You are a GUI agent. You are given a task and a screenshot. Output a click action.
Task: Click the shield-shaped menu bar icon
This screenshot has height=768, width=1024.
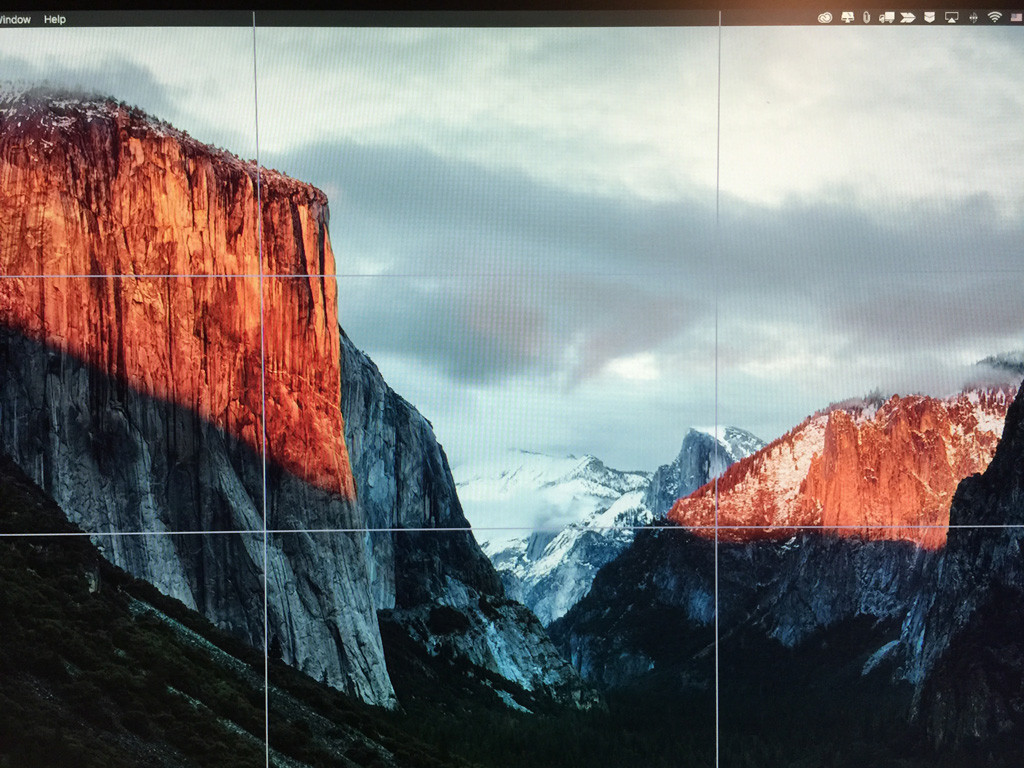pyautogui.click(x=929, y=18)
